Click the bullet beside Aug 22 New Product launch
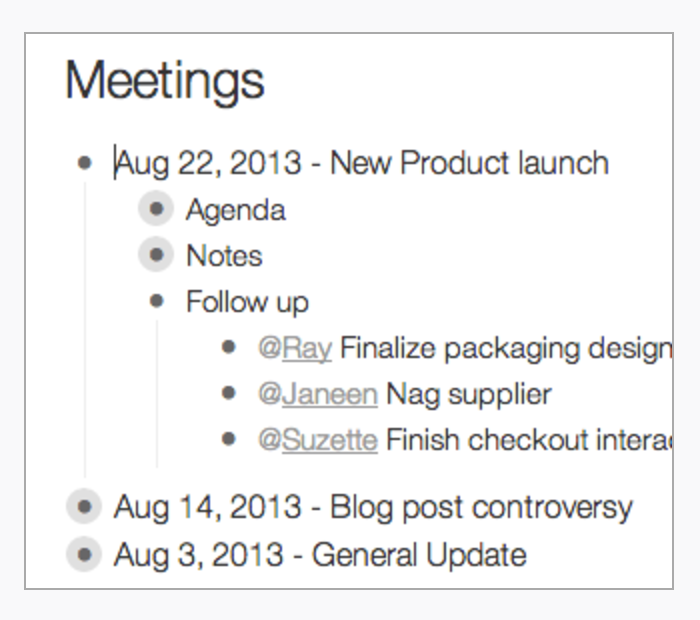Viewport: 700px width, 620px height. (x=85, y=163)
